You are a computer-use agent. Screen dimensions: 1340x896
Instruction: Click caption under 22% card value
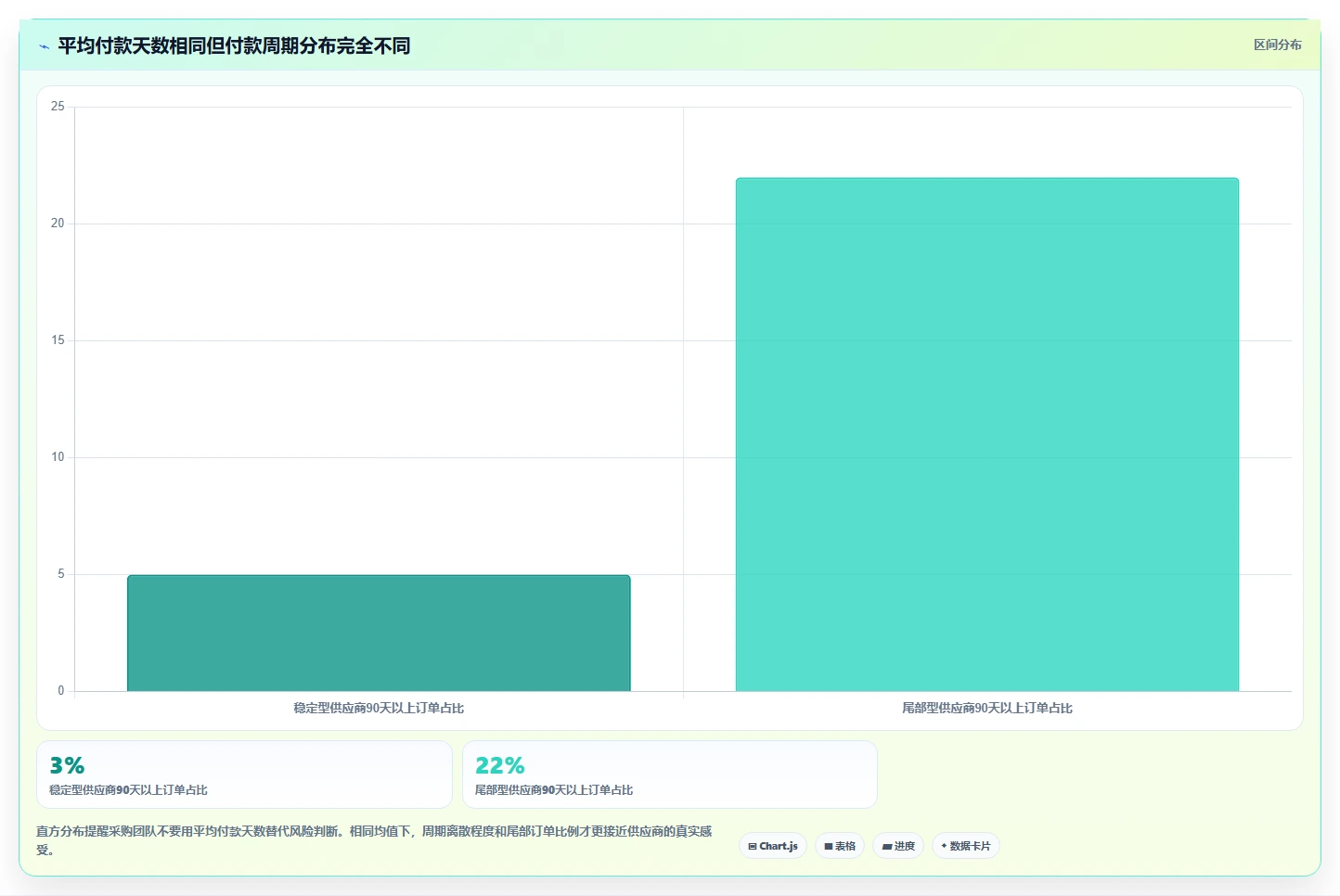pyautogui.click(x=554, y=790)
